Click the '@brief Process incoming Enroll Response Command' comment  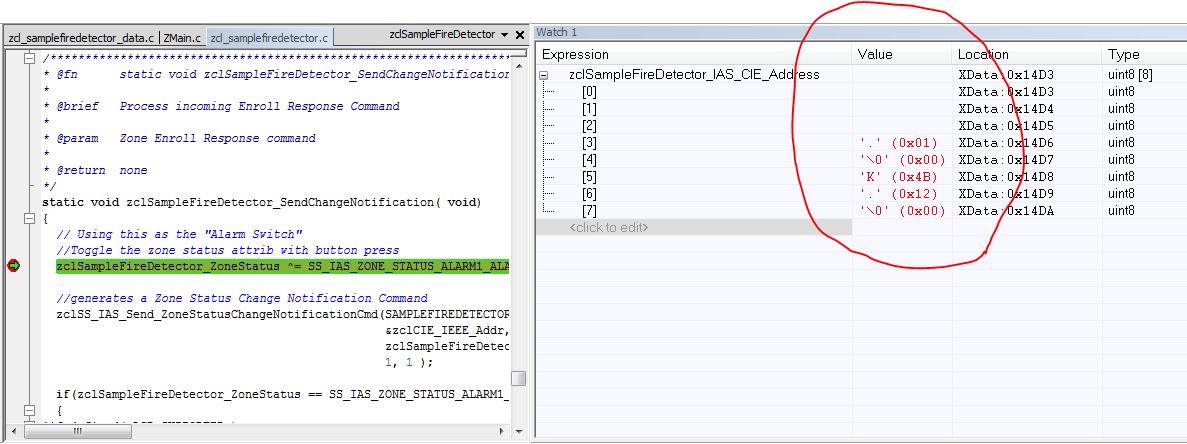click(222, 107)
